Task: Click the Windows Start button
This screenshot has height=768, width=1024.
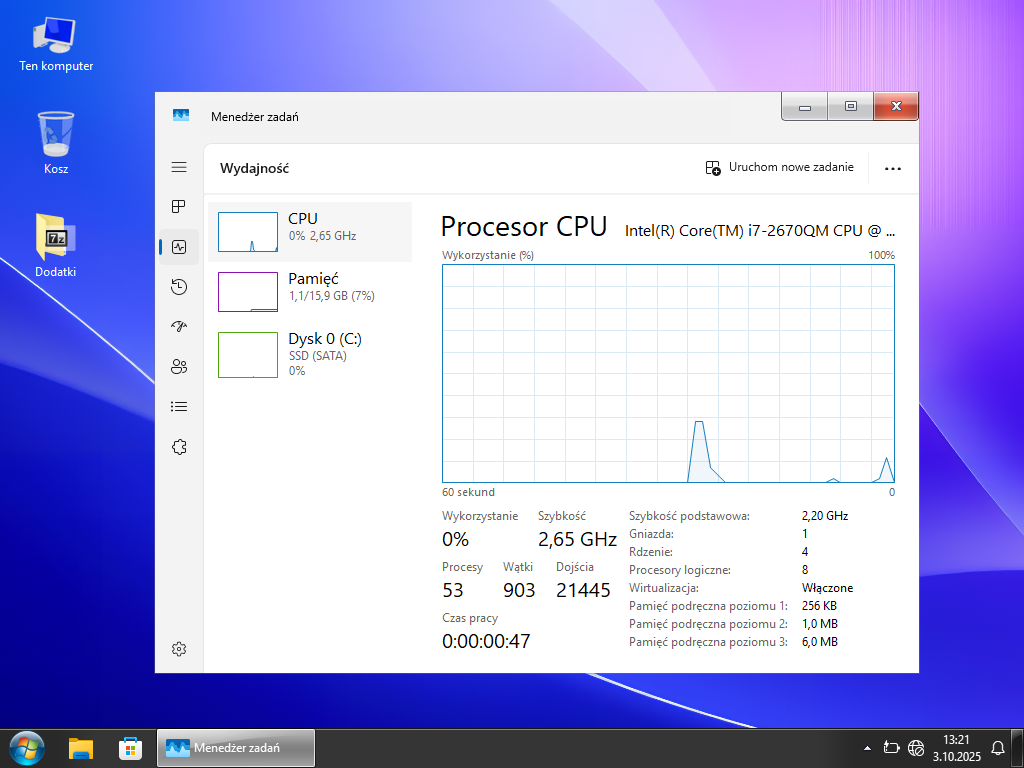Action: pyautogui.click(x=26, y=748)
